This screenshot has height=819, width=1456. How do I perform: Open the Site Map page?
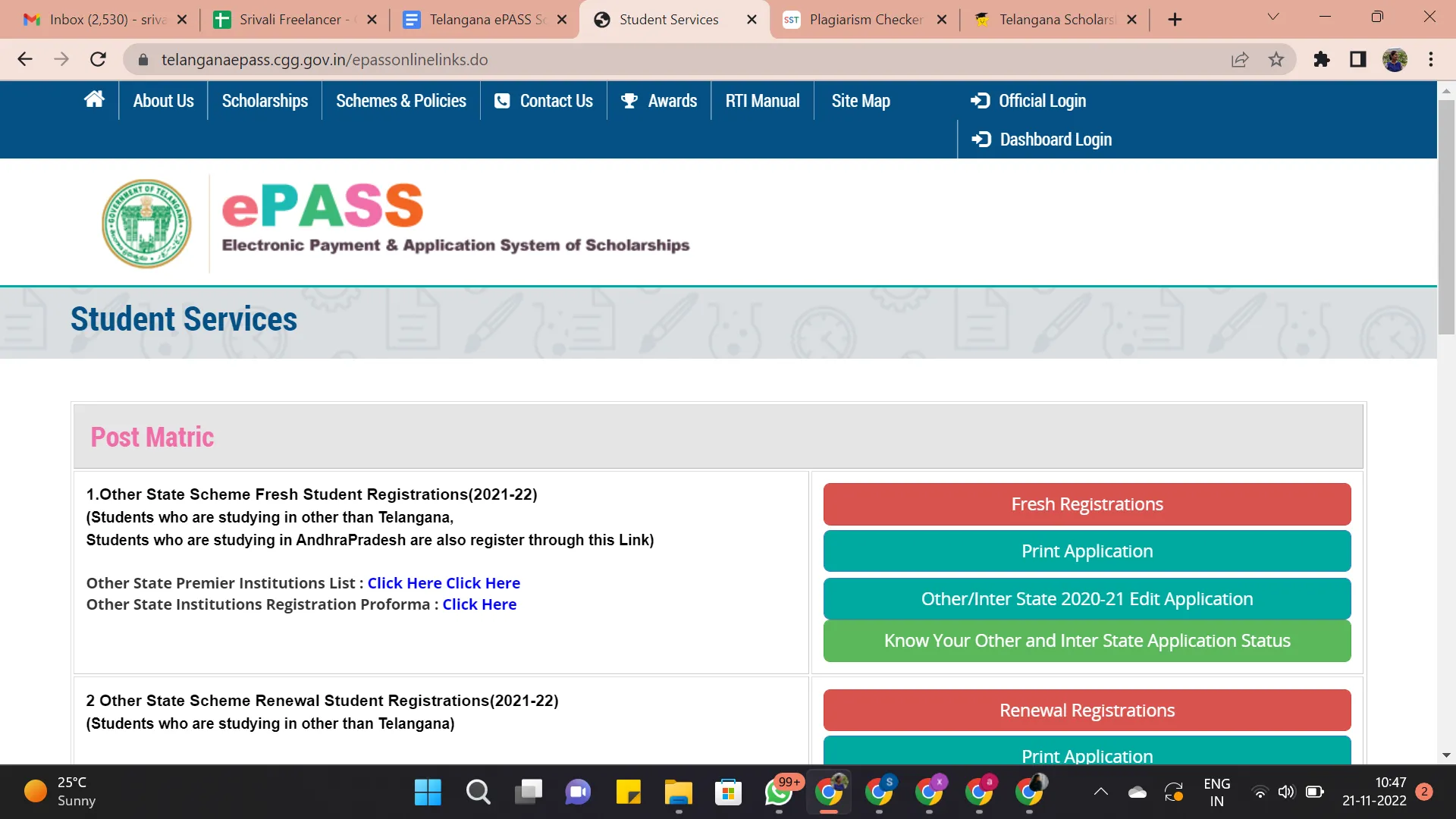pyautogui.click(x=861, y=100)
